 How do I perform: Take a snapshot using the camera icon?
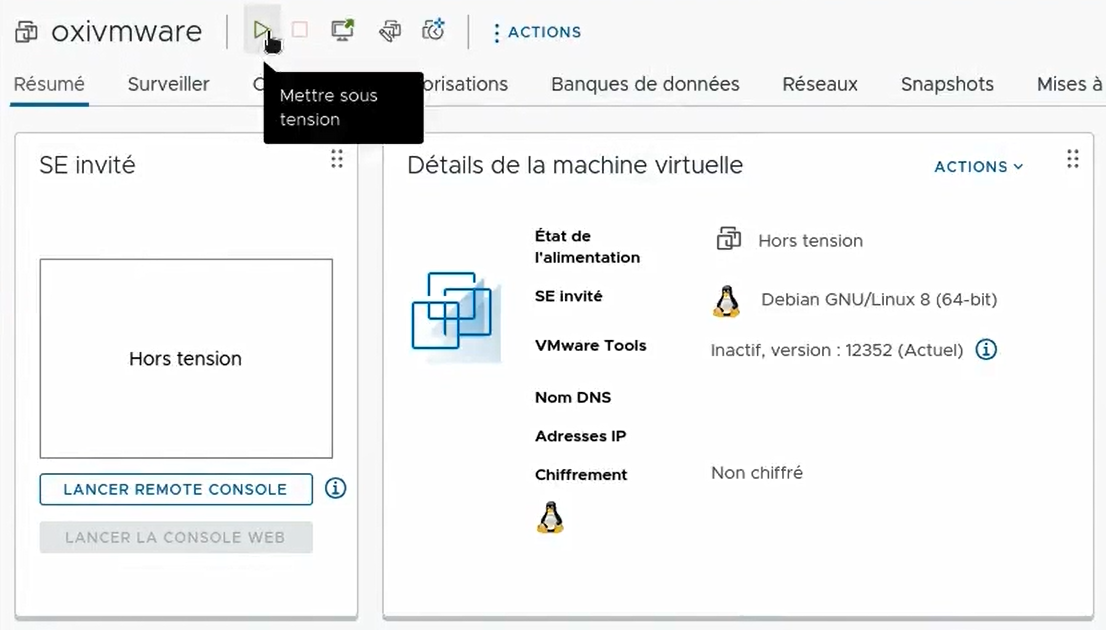point(433,30)
